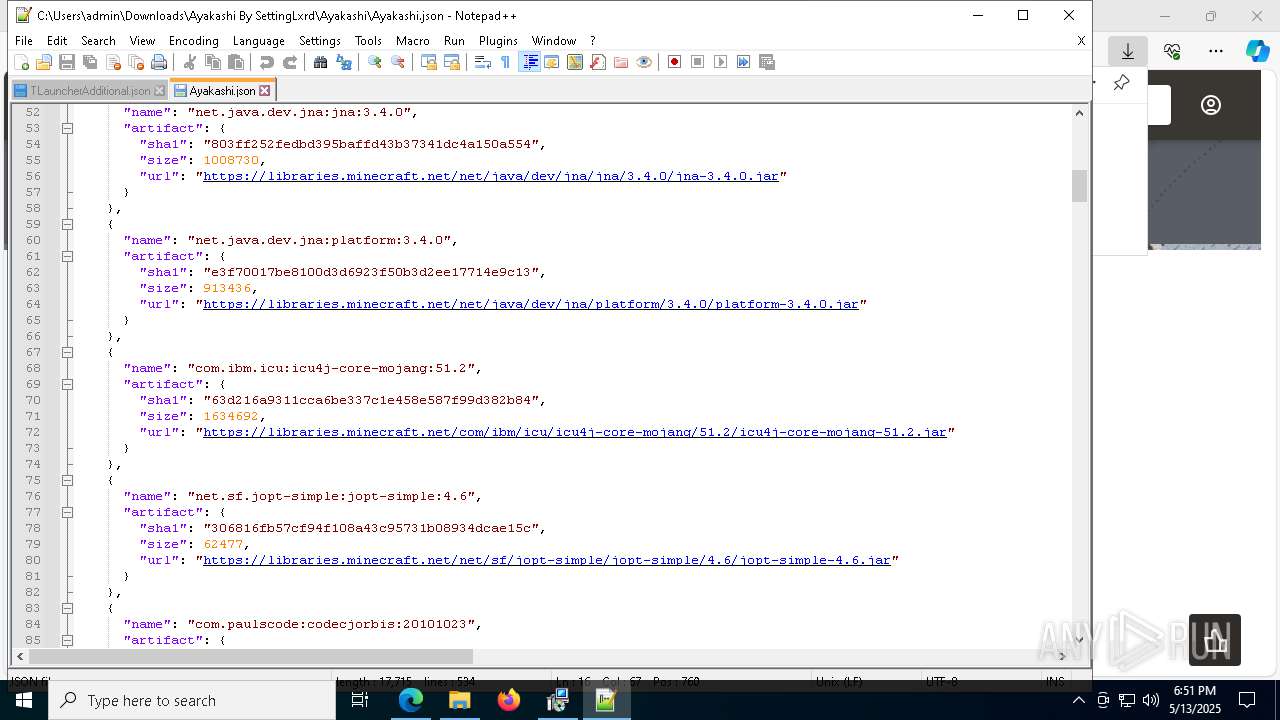Close the Ayakashi.json tab with red X
The height and width of the screenshot is (720, 1280).
265,91
